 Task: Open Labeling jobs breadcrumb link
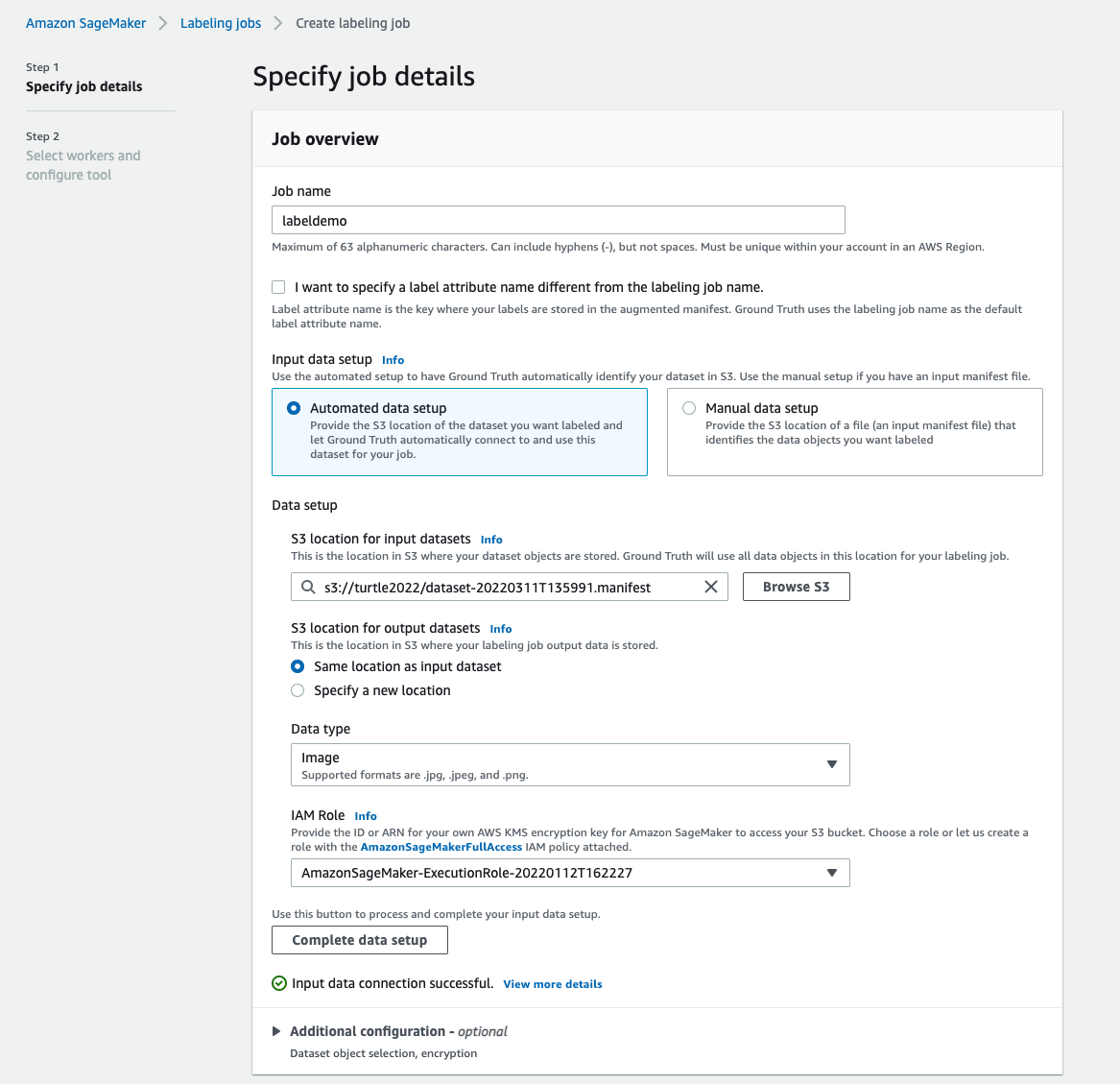click(x=221, y=23)
